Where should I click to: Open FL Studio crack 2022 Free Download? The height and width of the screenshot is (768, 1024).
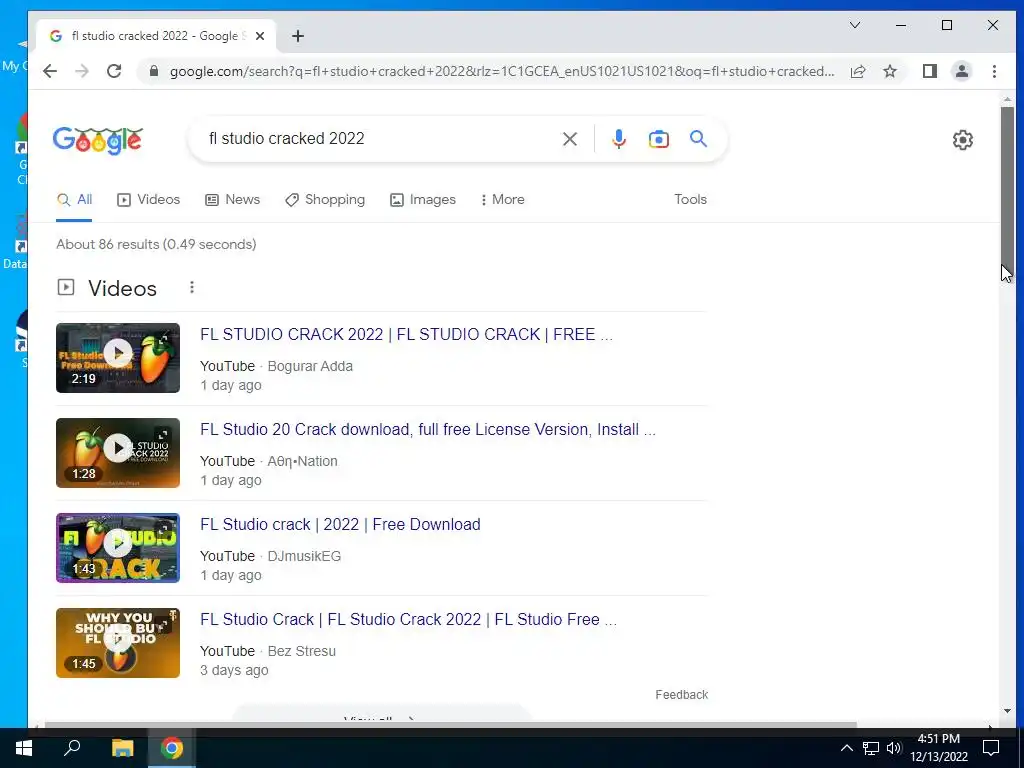pos(340,524)
